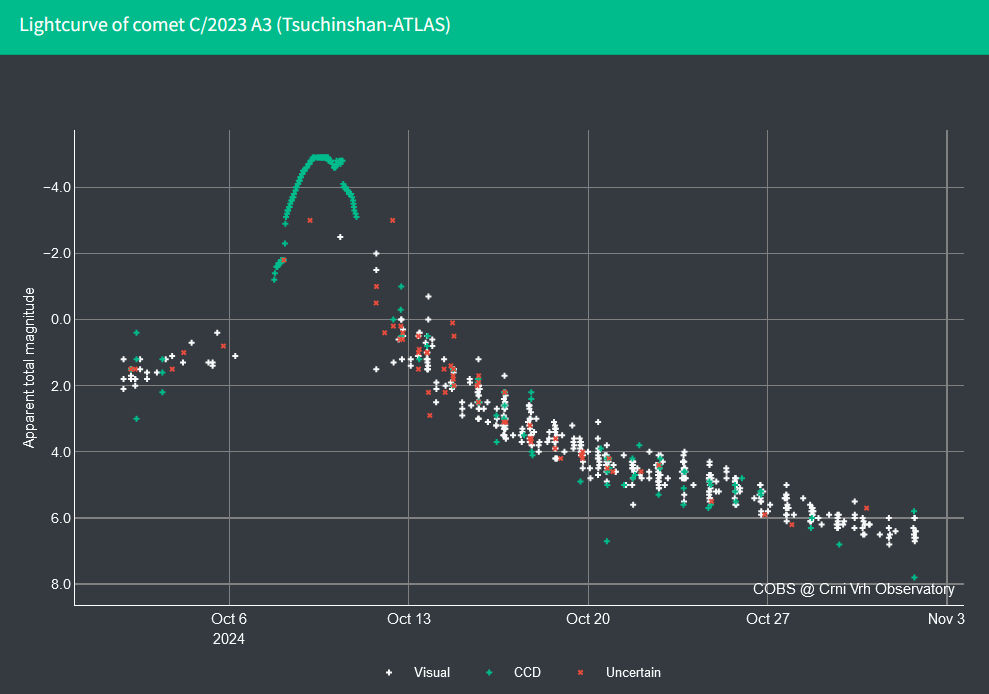Click the Oct 27 x-axis tick label

click(767, 620)
